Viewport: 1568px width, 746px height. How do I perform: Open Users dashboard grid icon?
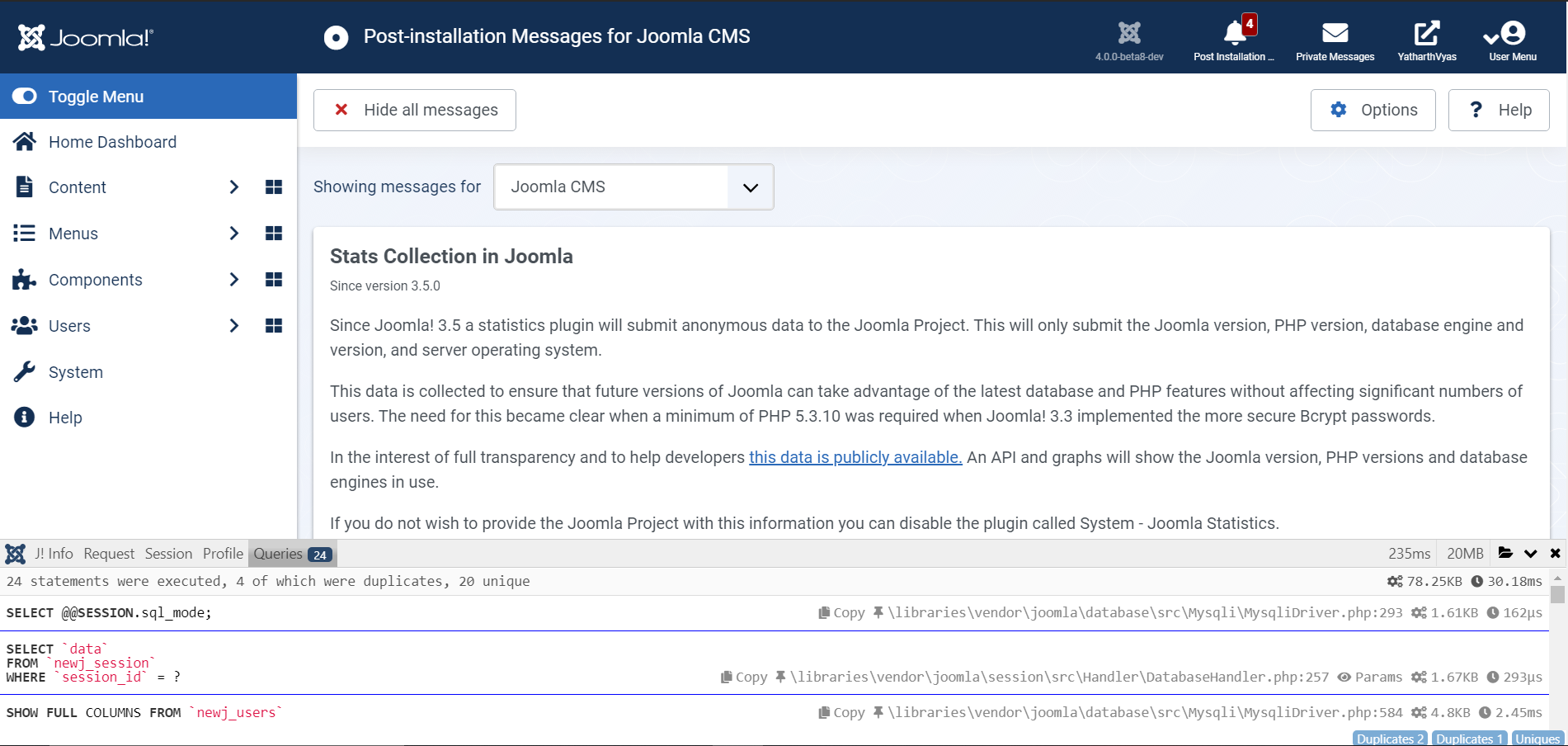pos(274,326)
